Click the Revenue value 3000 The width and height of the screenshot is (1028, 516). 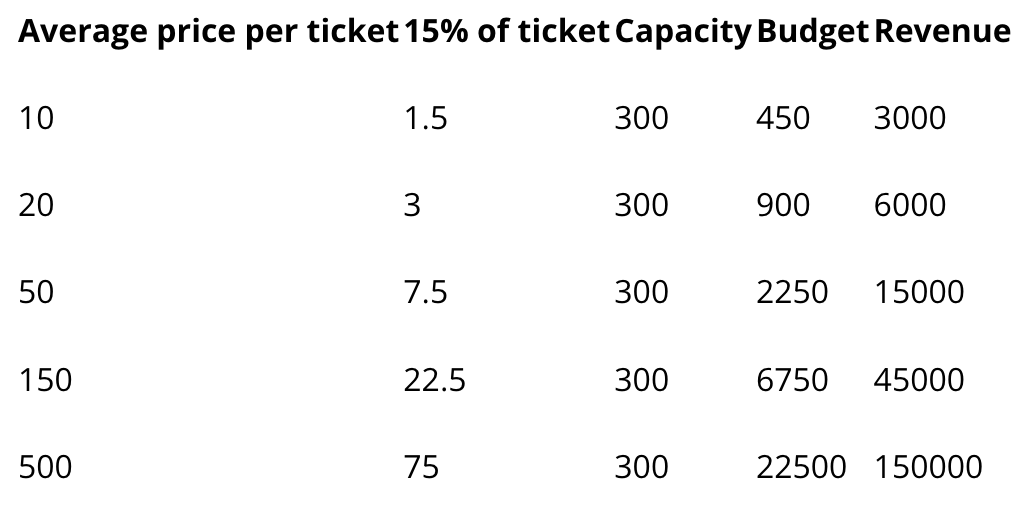(x=910, y=118)
